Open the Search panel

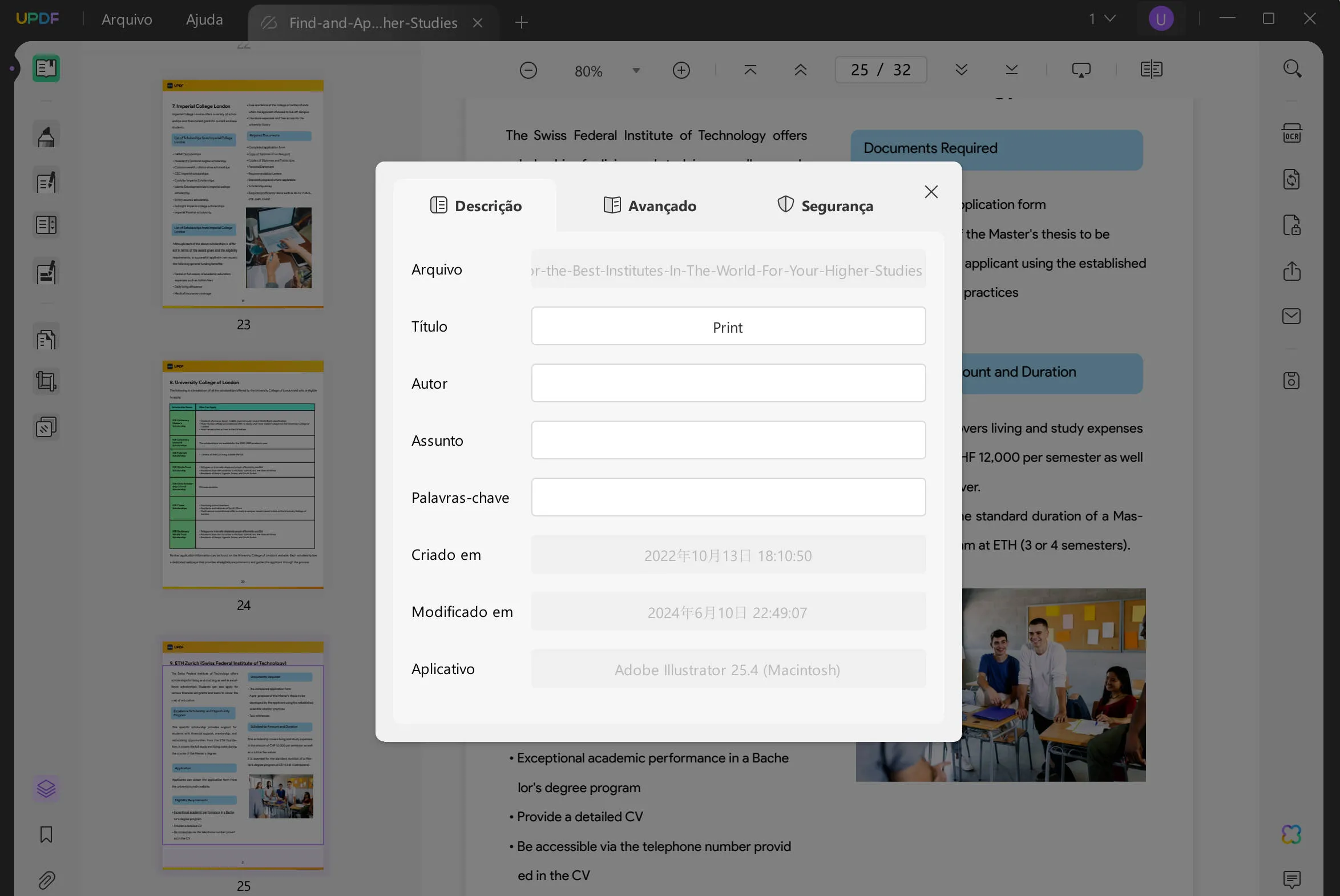pyautogui.click(x=1291, y=68)
